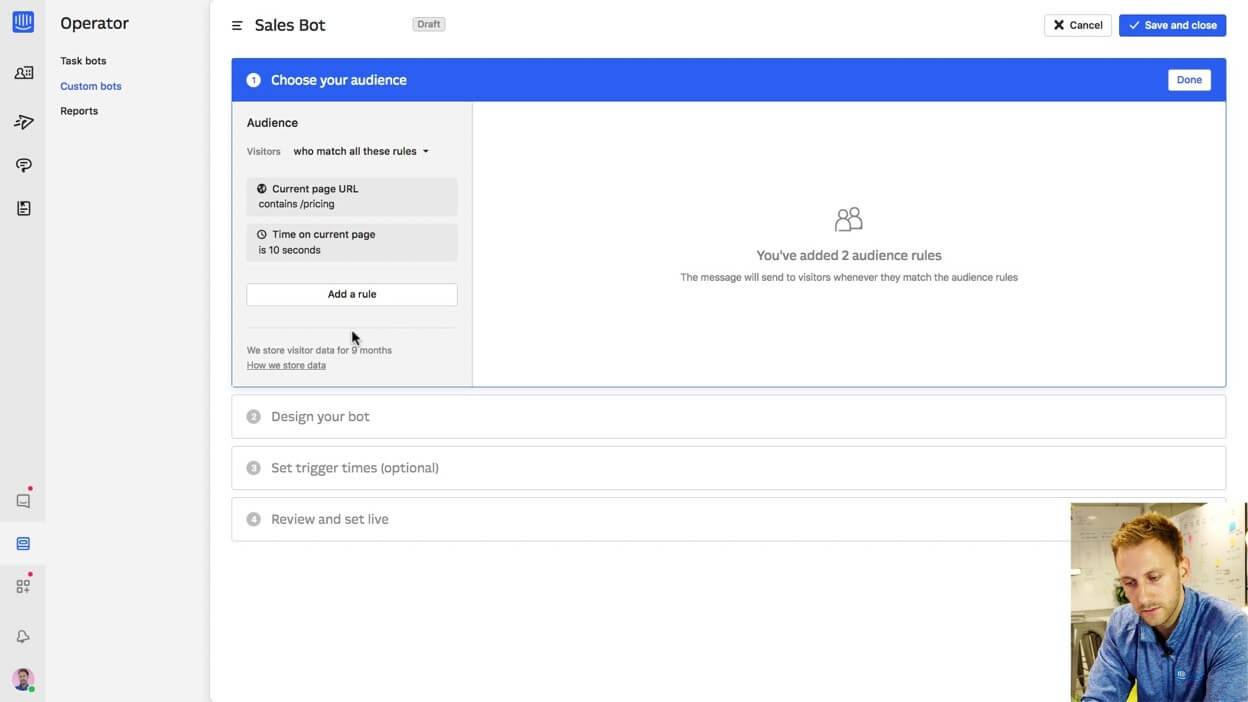
Task: Open the articles book icon
Action: click(23, 208)
